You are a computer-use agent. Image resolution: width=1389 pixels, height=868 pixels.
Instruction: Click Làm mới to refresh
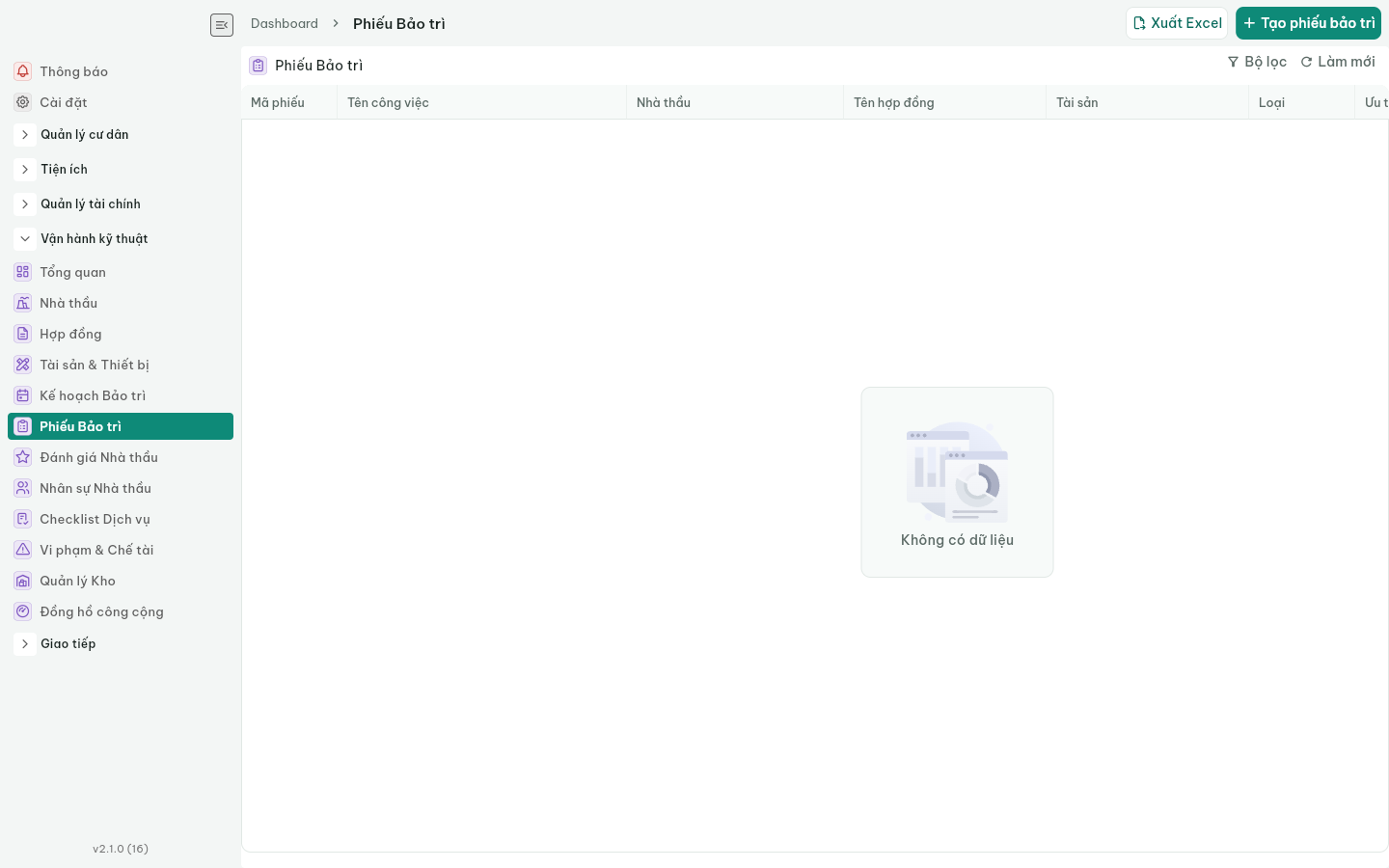pos(1338,62)
